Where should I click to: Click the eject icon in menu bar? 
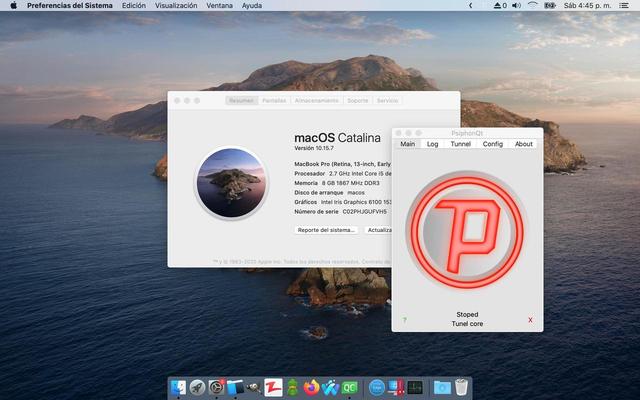(x=497, y=5)
